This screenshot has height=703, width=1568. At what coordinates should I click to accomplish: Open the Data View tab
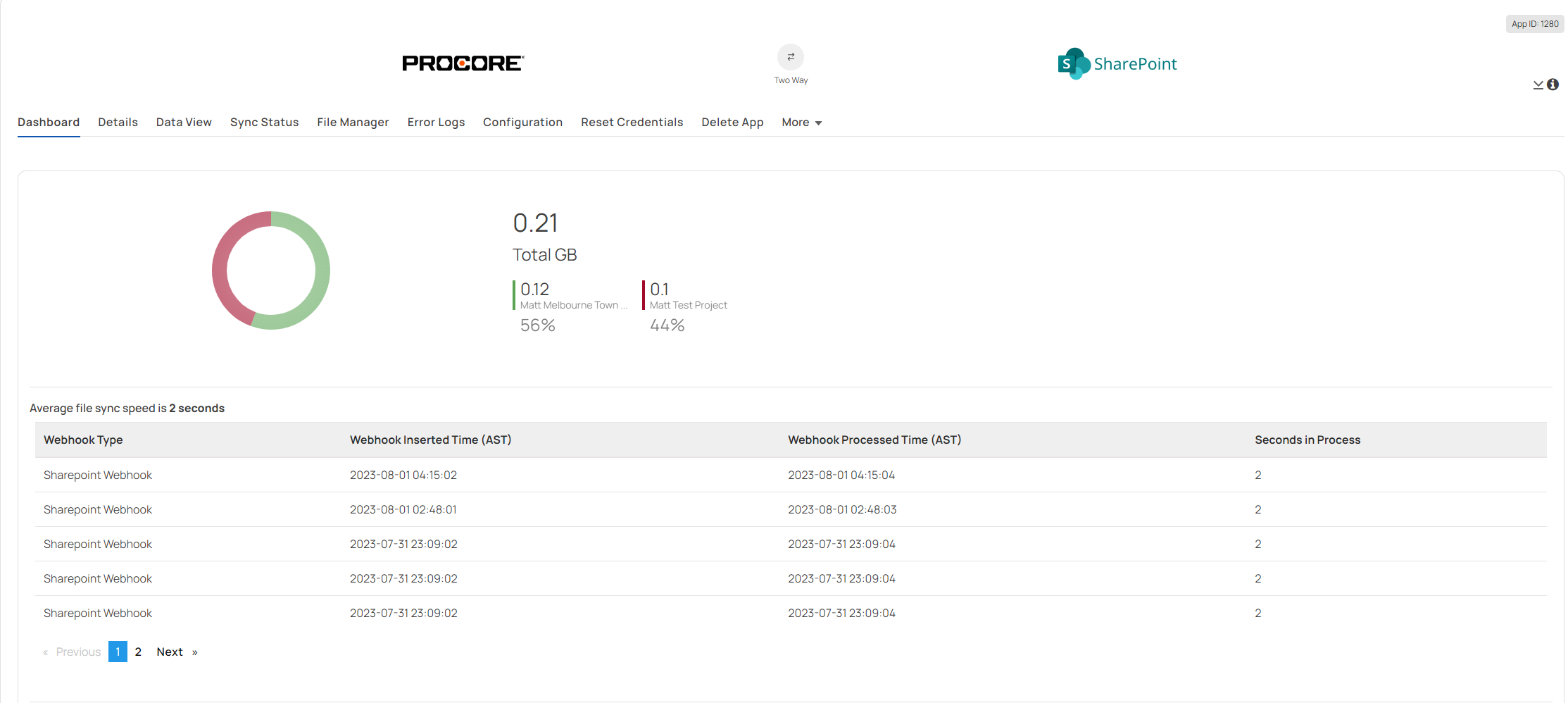[184, 123]
